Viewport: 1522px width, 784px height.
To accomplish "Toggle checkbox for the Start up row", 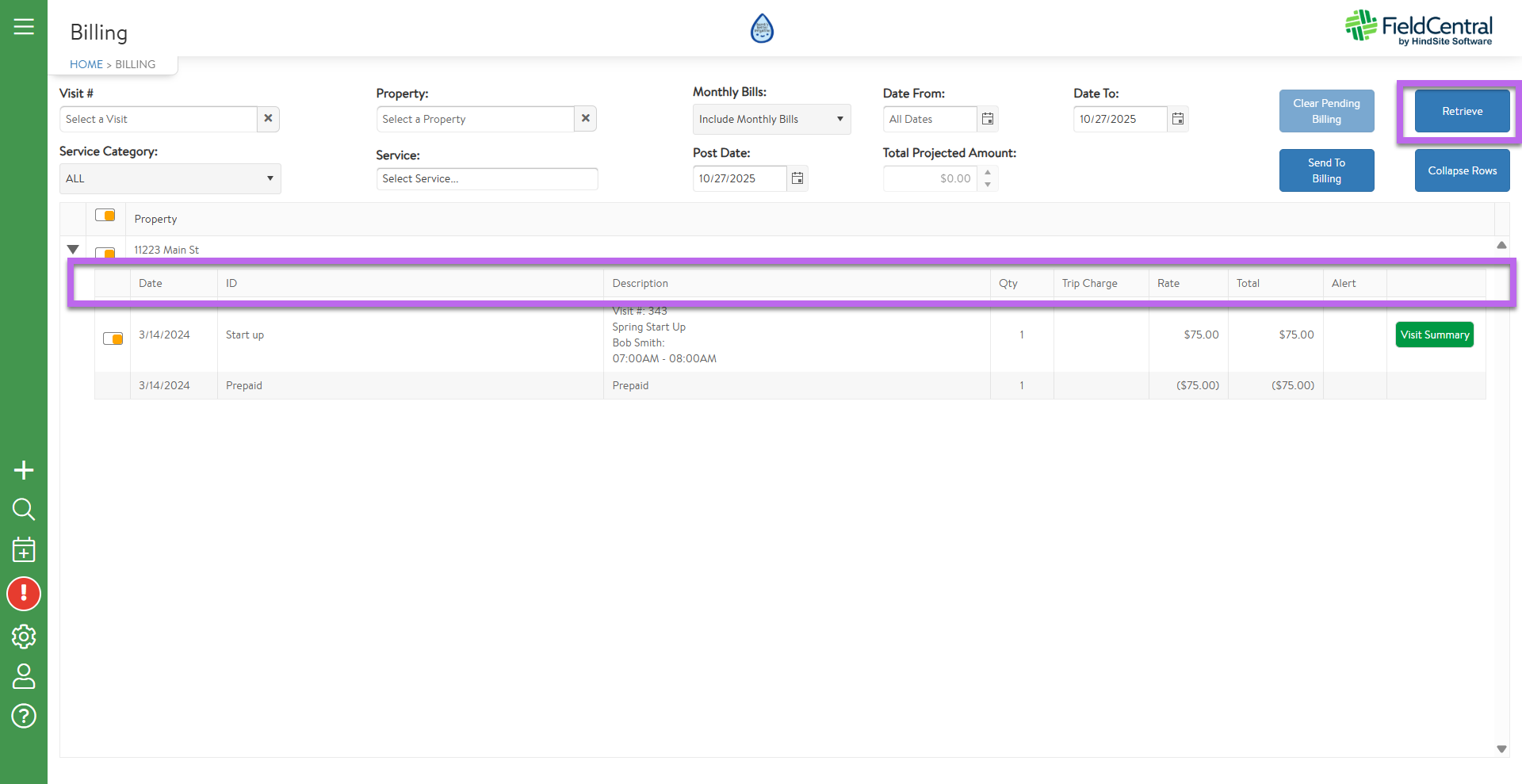I will [113, 338].
